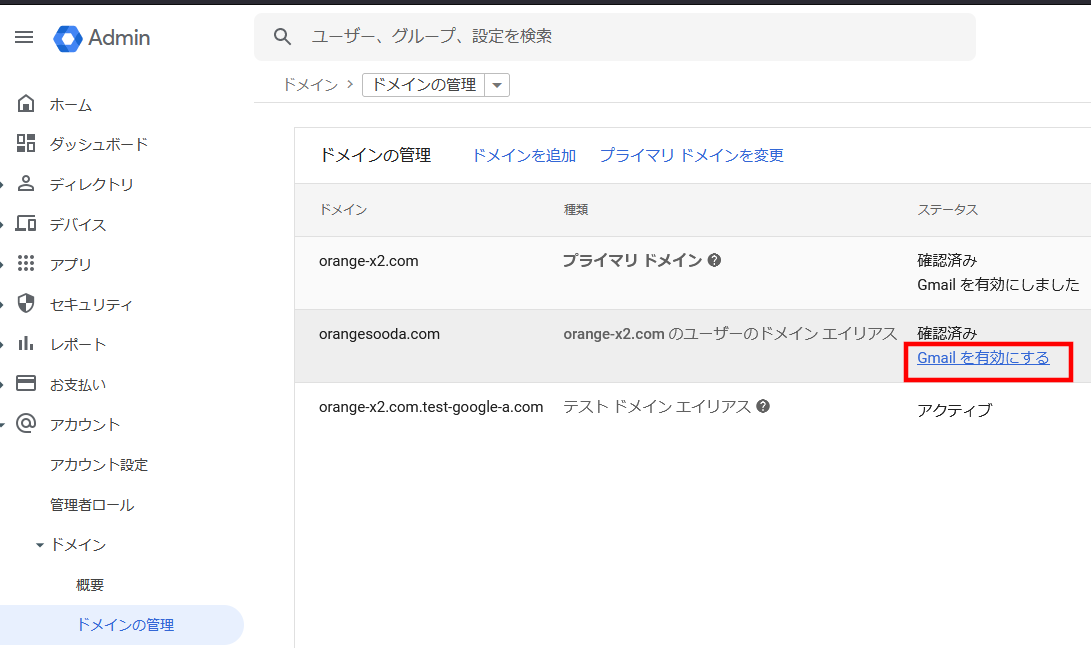
Task: Open the hamburger main menu
Action: (24, 38)
